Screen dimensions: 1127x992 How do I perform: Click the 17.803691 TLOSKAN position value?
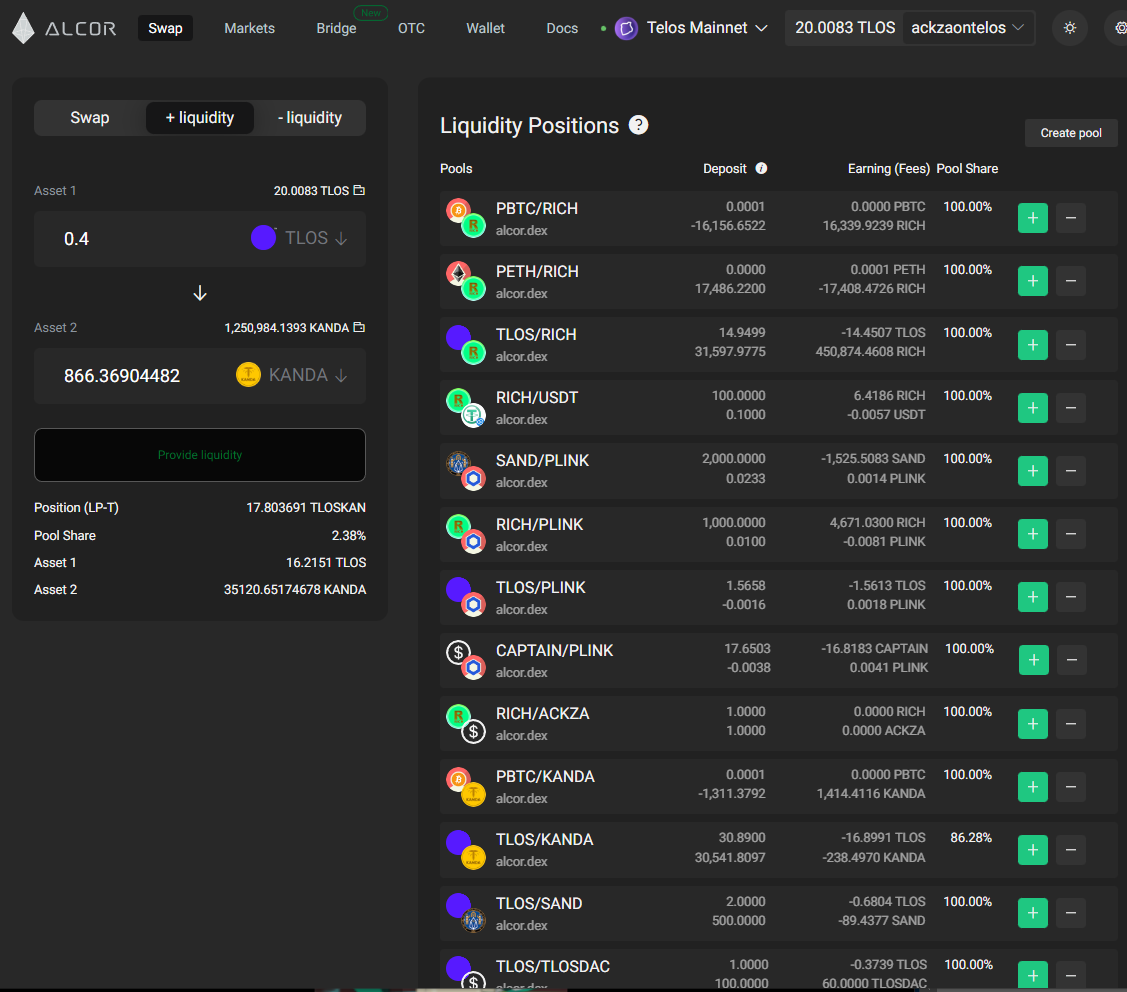pos(306,508)
